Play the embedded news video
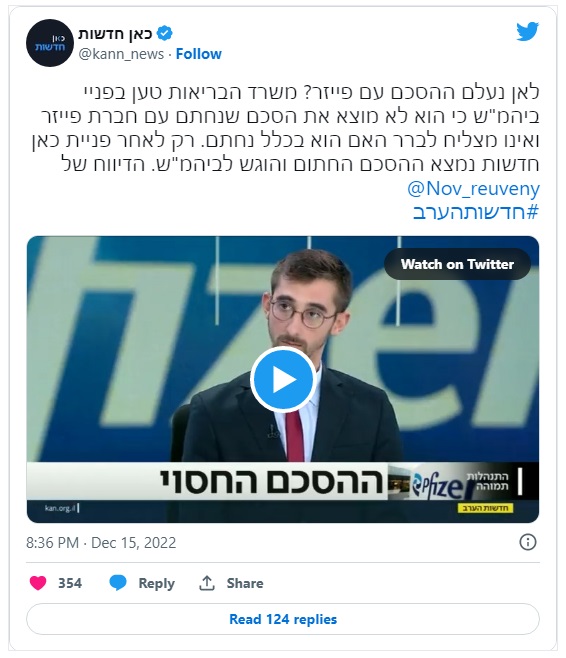Viewport: 566px width, 658px height. coord(283,379)
